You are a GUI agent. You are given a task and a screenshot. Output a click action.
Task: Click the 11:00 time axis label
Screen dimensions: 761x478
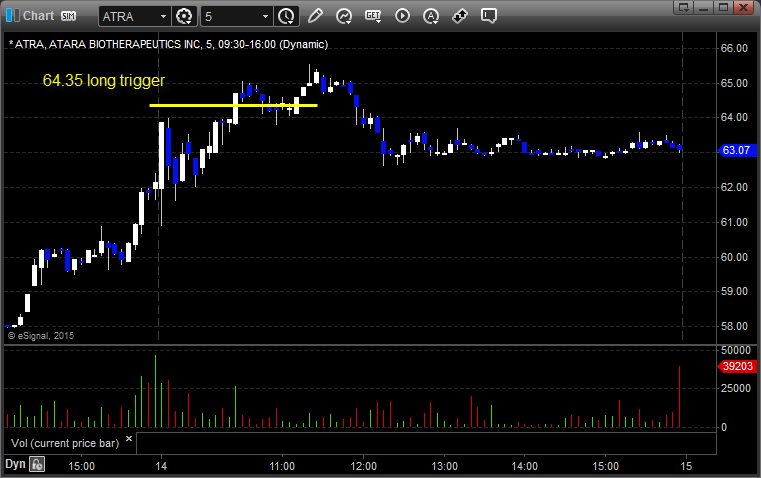(282, 466)
